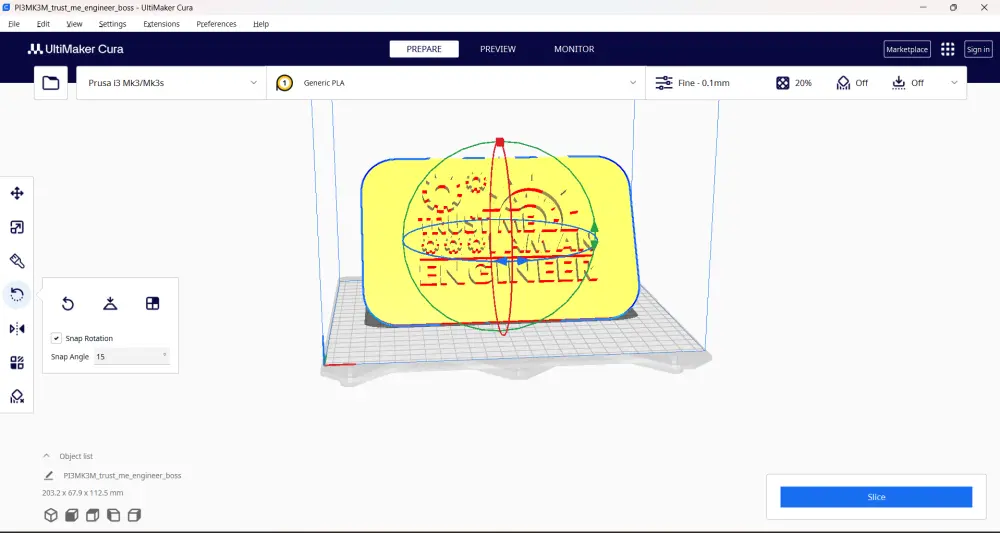The width and height of the screenshot is (1000, 533).
Task: Open the application switcher grid icon
Action: tap(948, 49)
